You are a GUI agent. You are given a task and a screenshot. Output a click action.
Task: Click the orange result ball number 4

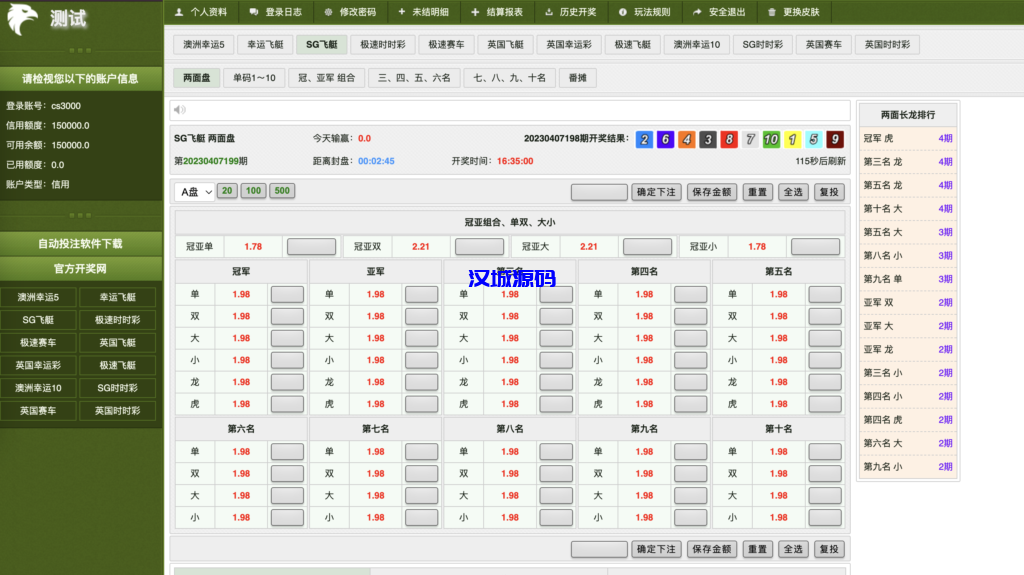click(x=687, y=139)
